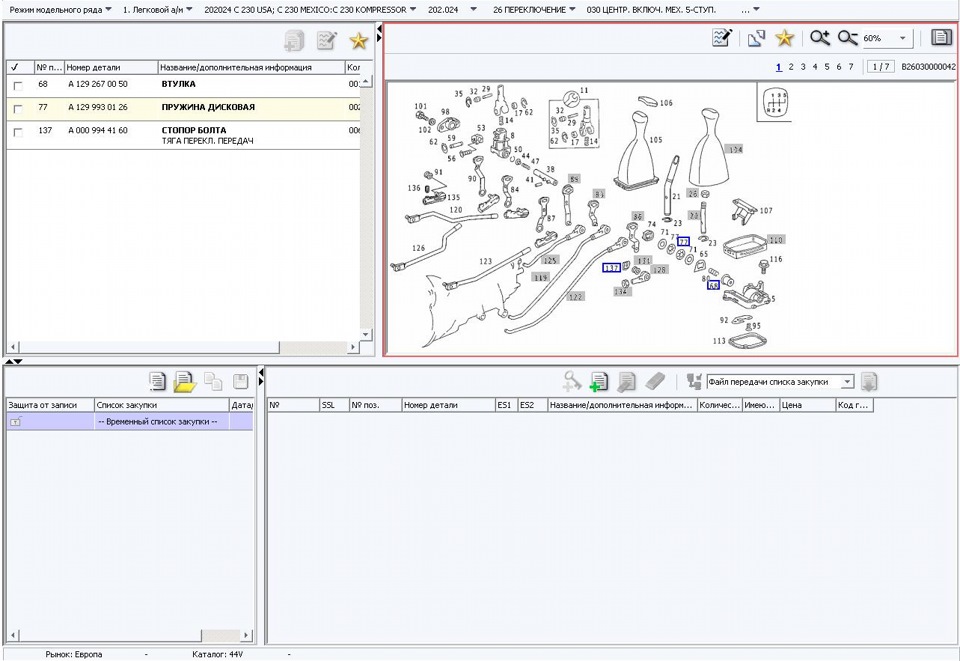This screenshot has width=960, height=661.
Task: Select the Временный список закупки row
Action: (x=130, y=421)
